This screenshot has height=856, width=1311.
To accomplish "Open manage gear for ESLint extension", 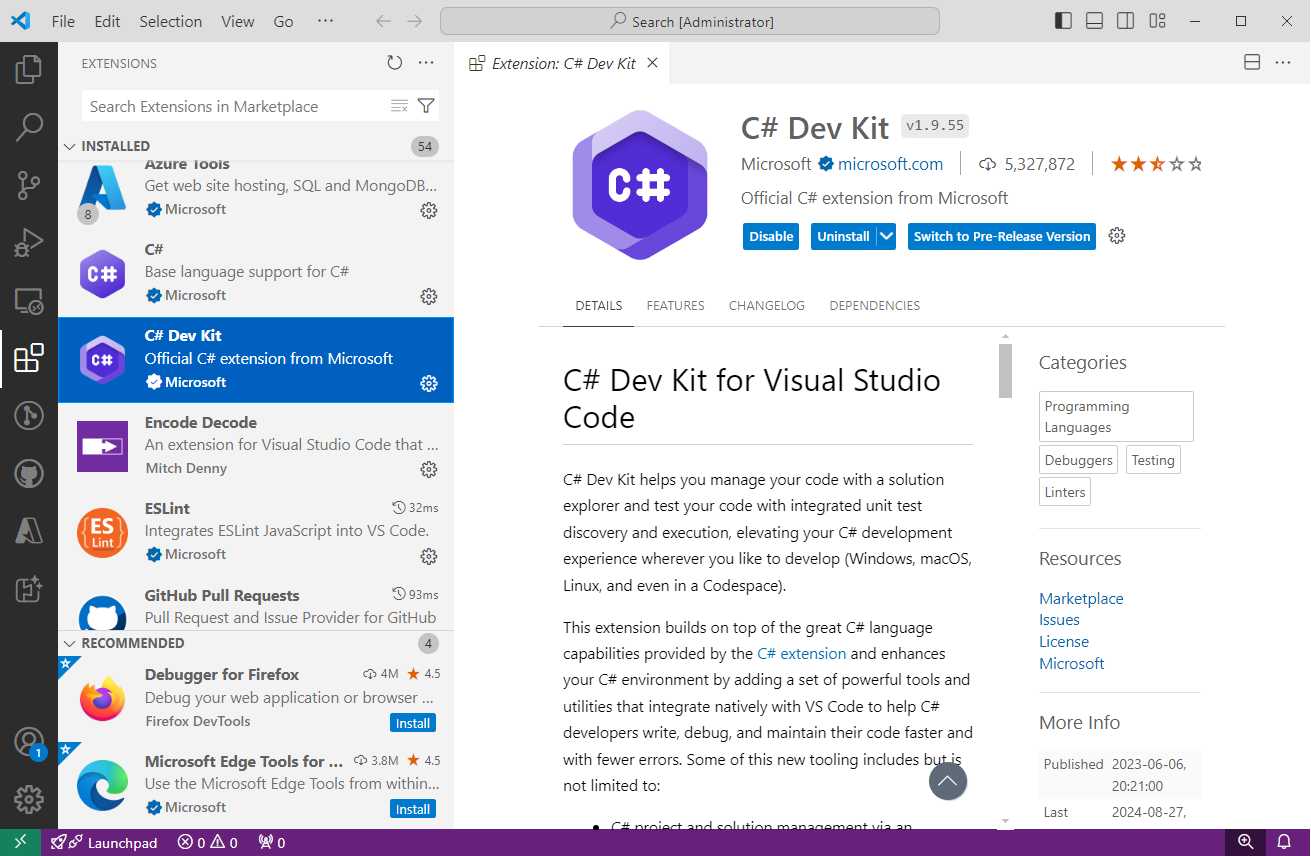I will pyautogui.click(x=429, y=556).
